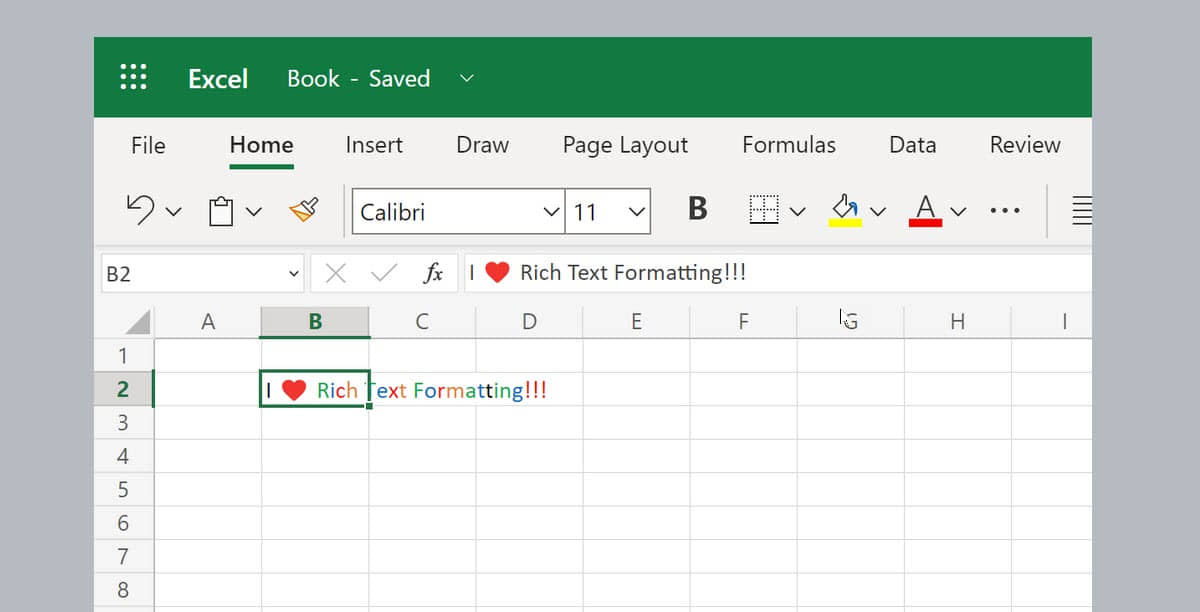Expand the fill color dropdown arrow
The image size is (1200, 612).
click(x=878, y=212)
